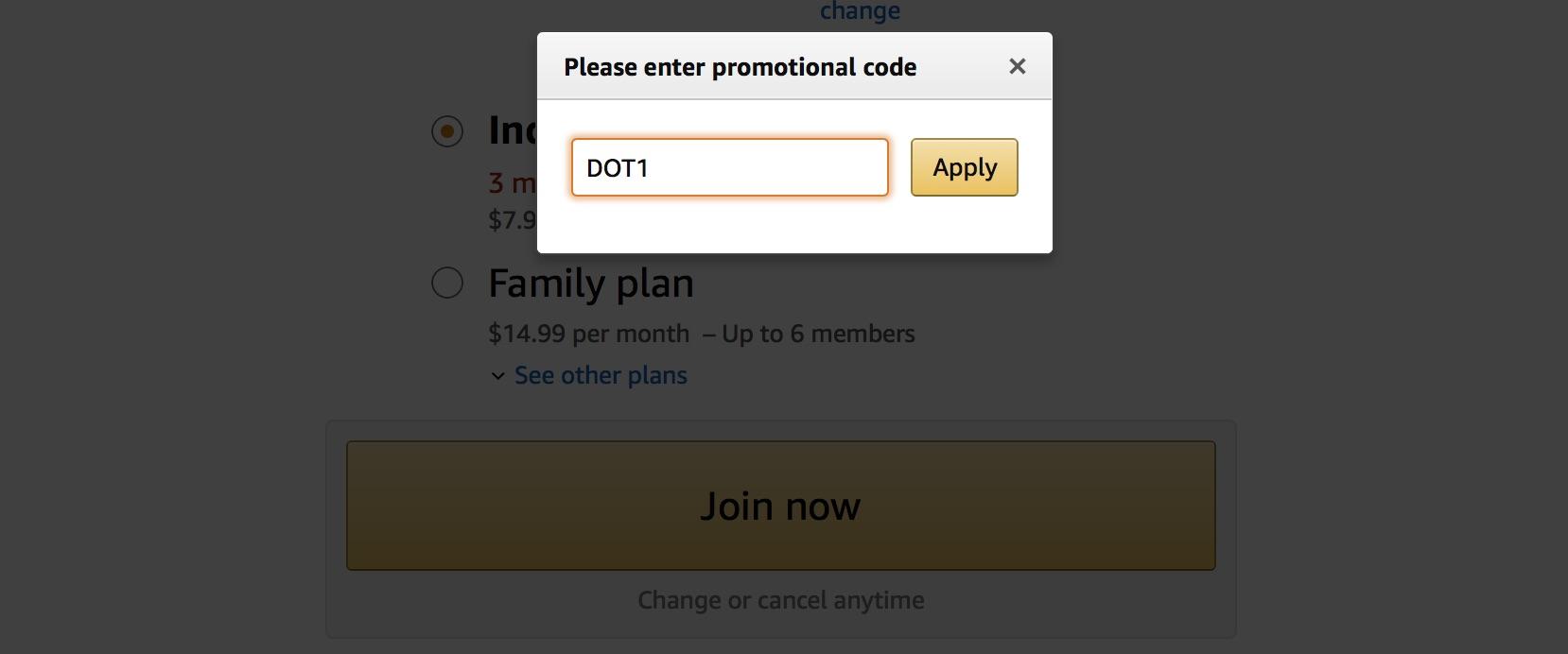Click the partially hidden $7.9 price text

click(512, 220)
